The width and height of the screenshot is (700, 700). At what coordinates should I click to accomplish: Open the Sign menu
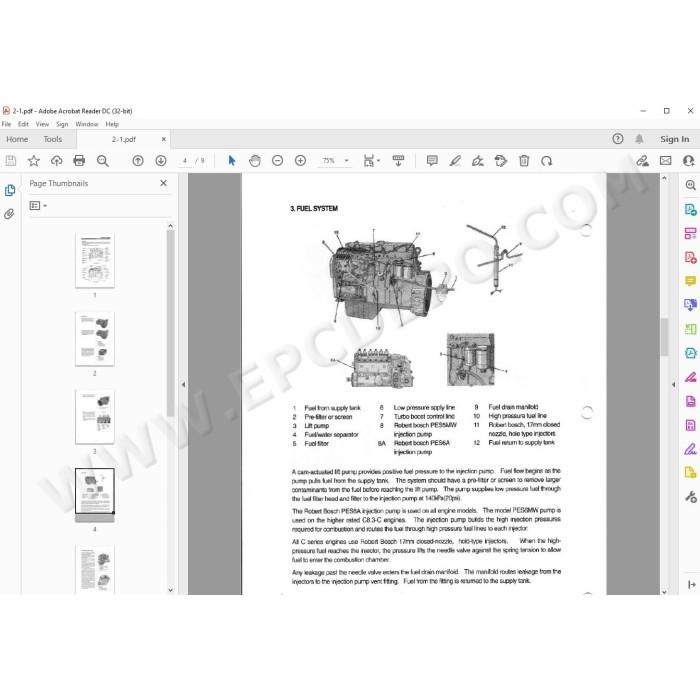(x=62, y=124)
